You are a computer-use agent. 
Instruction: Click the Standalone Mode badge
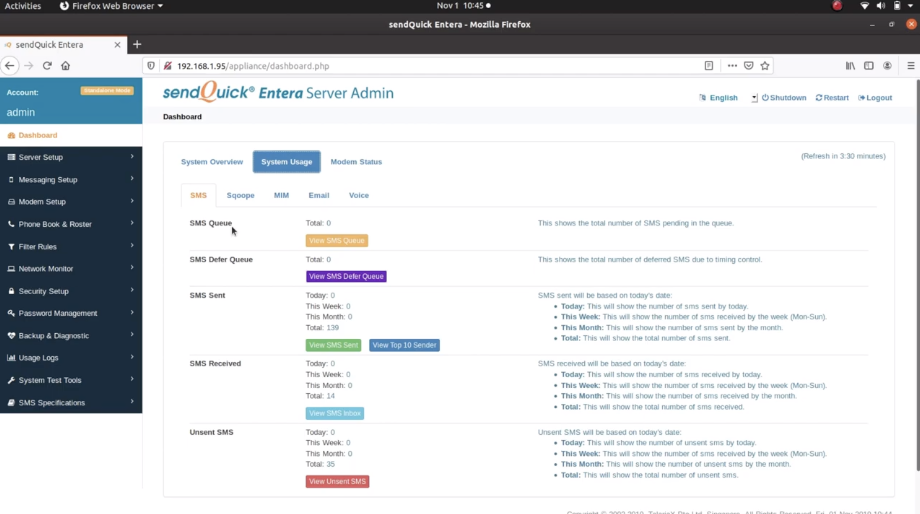coord(107,91)
